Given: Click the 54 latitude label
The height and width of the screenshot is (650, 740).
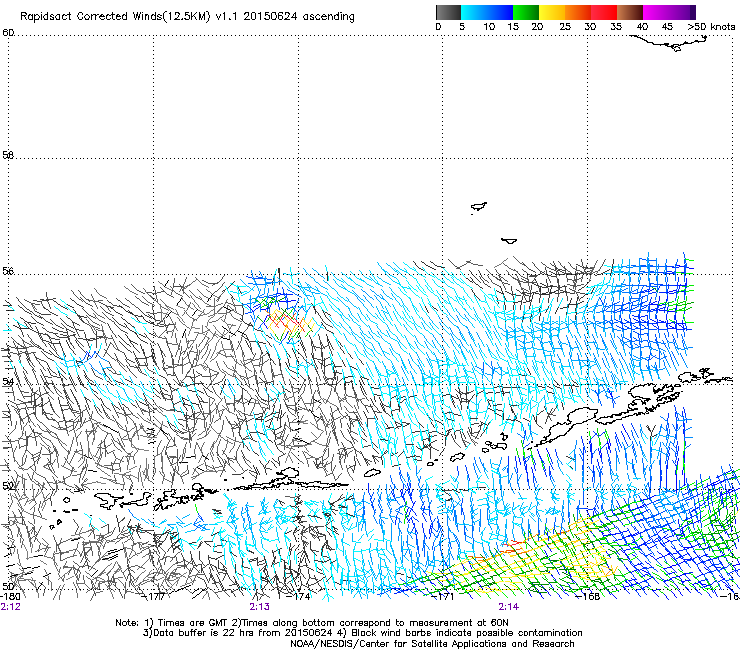Looking at the screenshot, I should (8, 381).
